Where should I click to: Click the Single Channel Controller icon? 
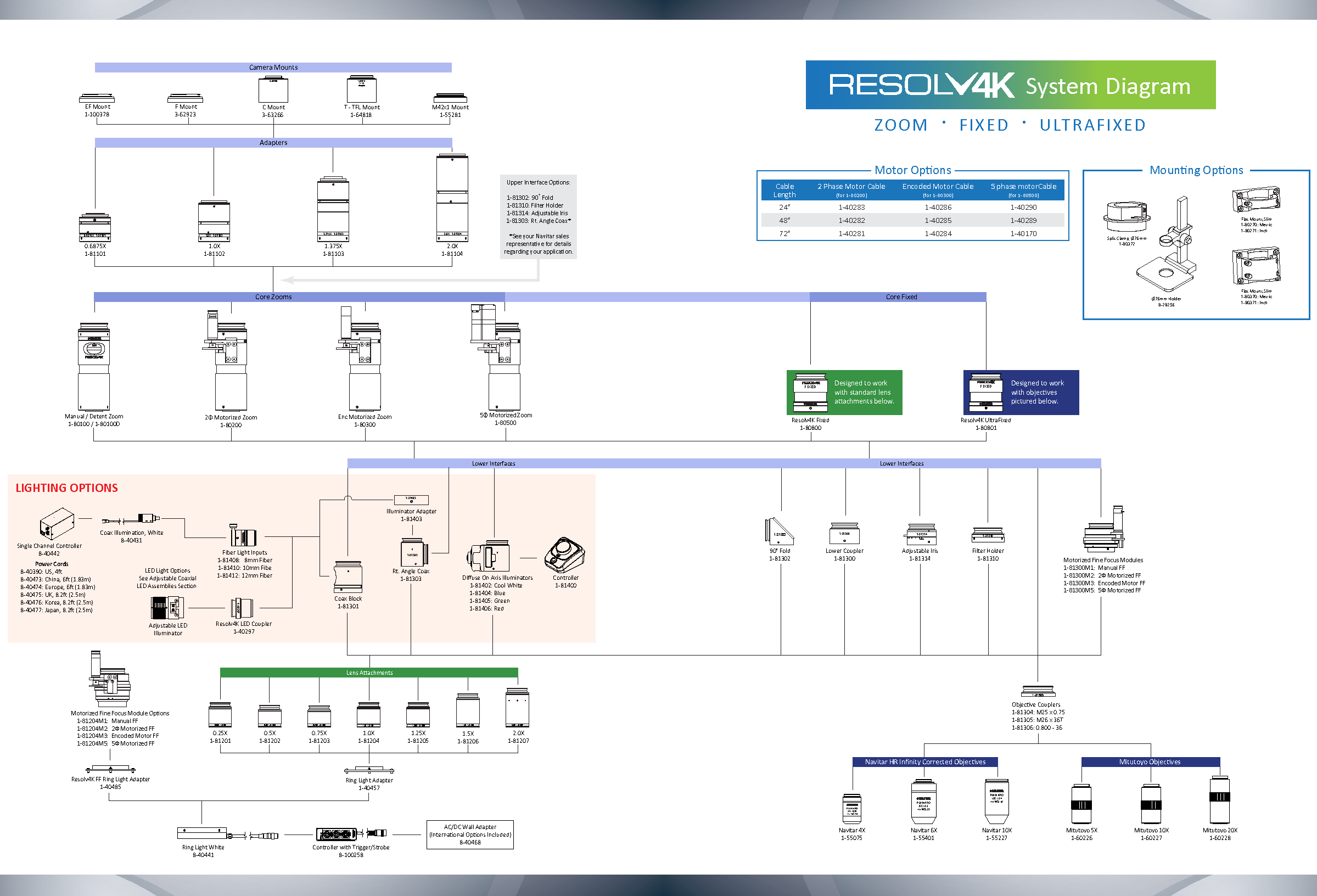tap(57, 523)
